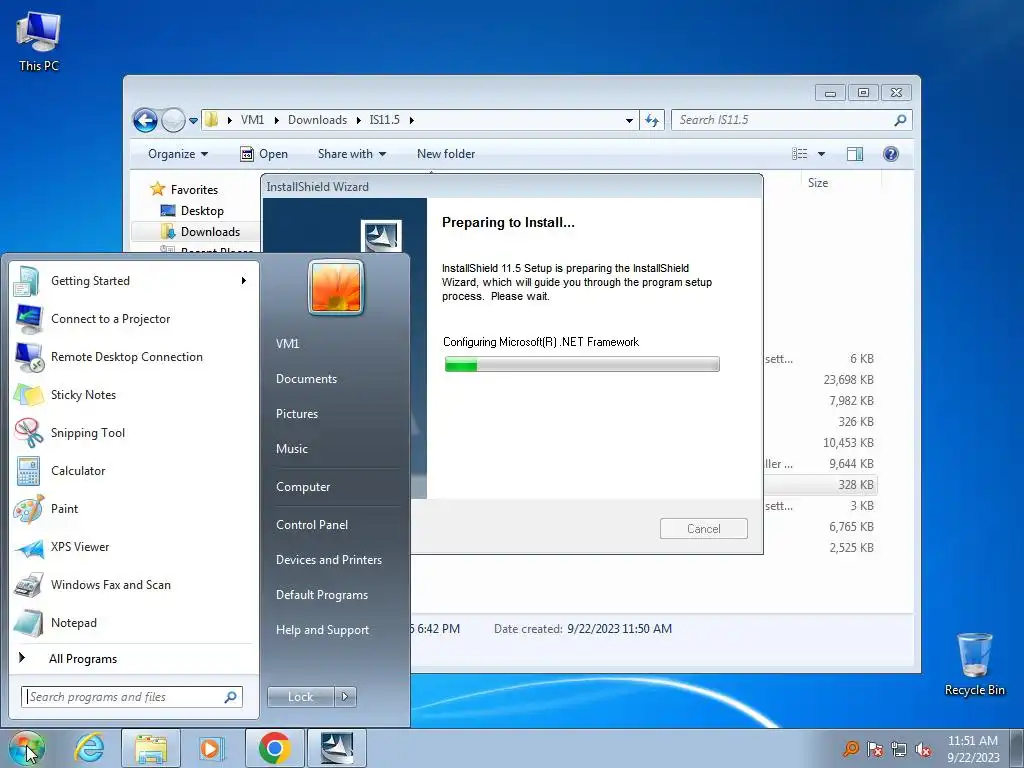
Task: Open Windows Fax and Scan
Action: tap(110, 584)
